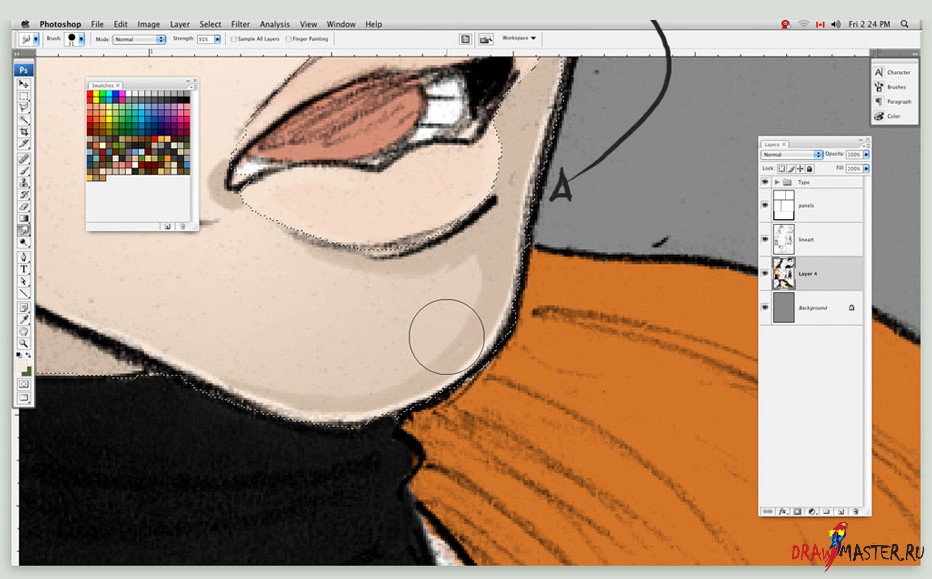The image size is (932, 579).
Task: Select the Gradient tool
Action: [24, 218]
